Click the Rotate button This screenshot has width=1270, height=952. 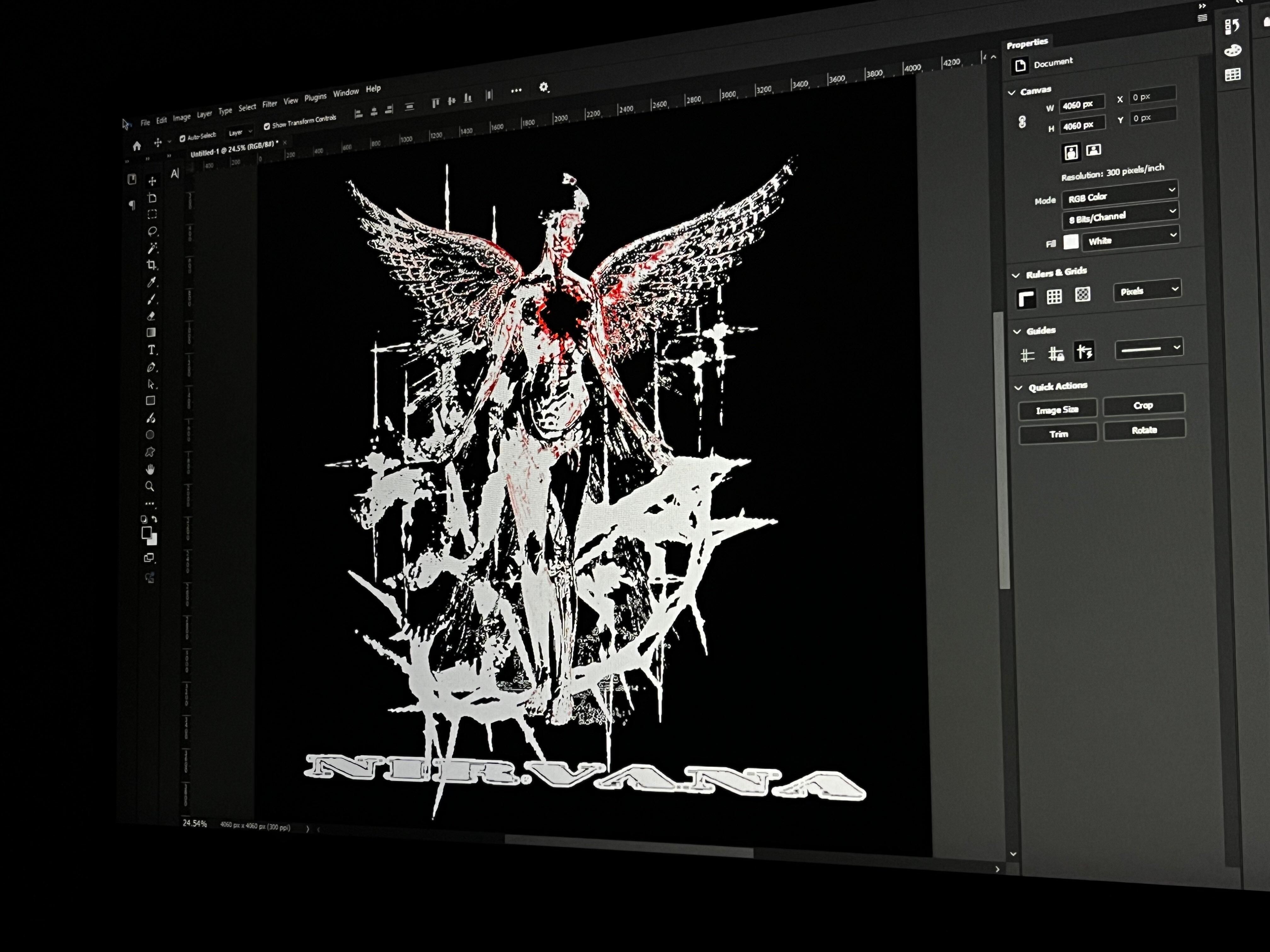pyautogui.click(x=1144, y=430)
